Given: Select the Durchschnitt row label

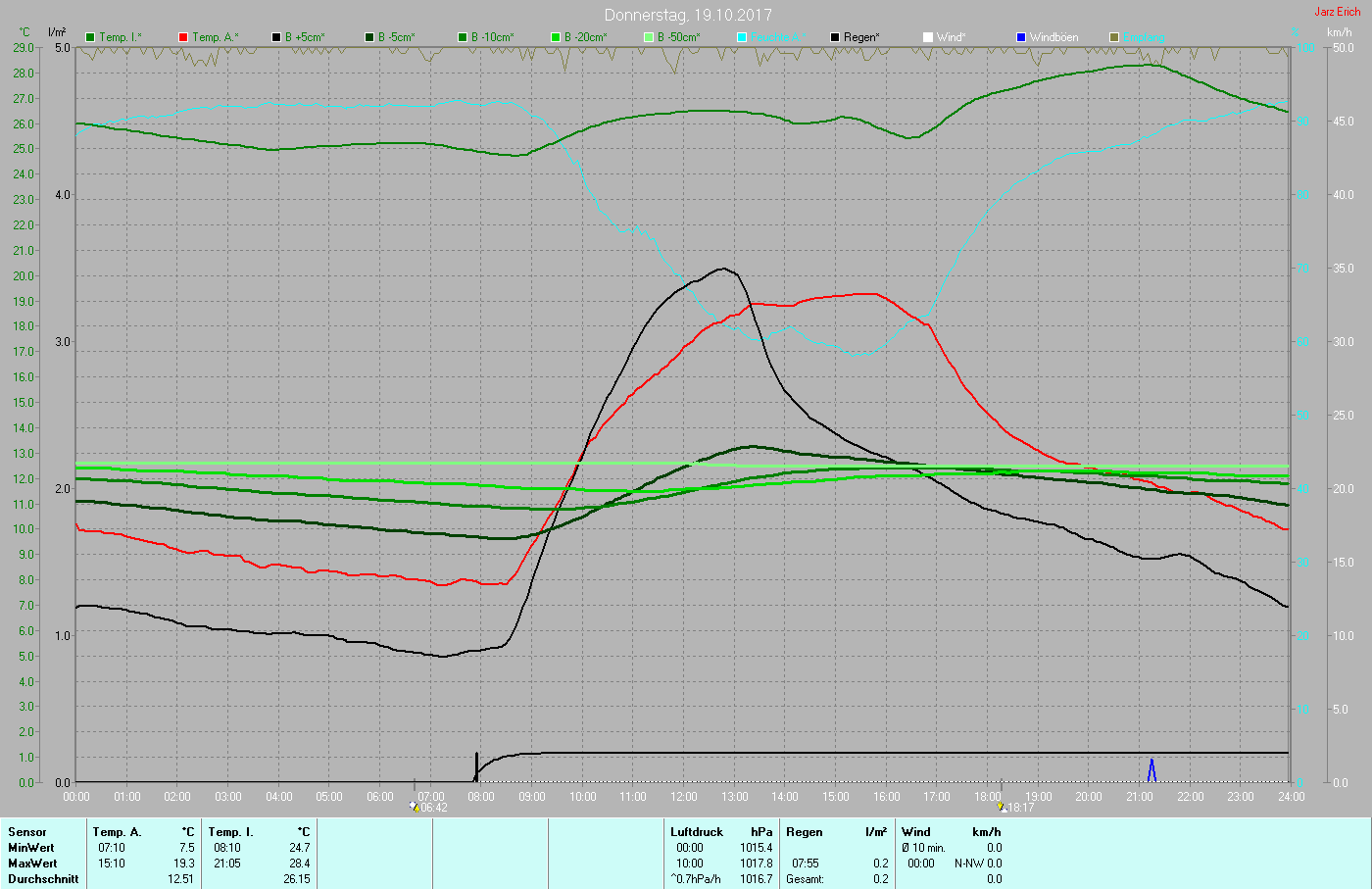Looking at the screenshot, I should tap(43, 879).
